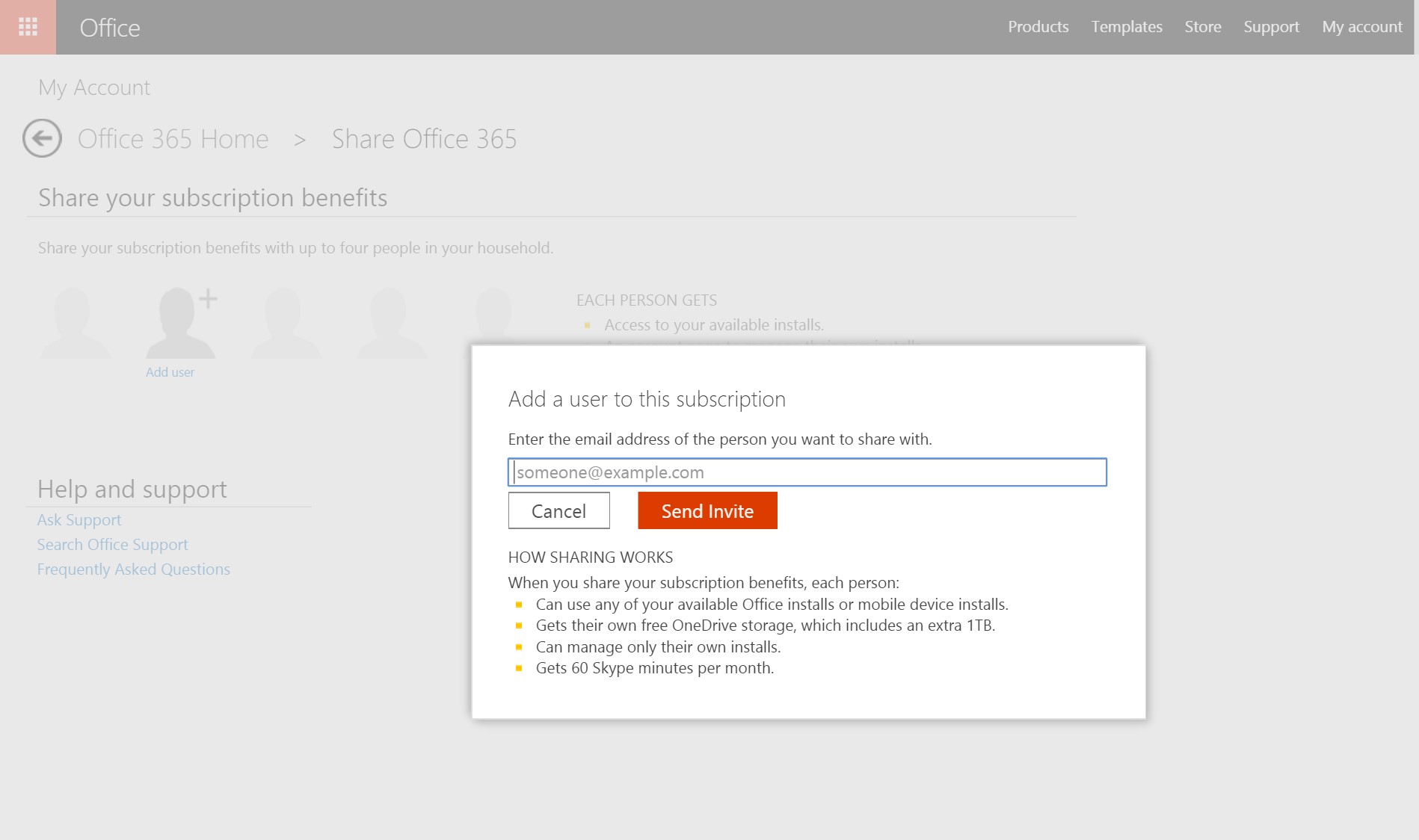Open the Templates menu
This screenshot has height=840, width=1419.
(x=1127, y=27)
